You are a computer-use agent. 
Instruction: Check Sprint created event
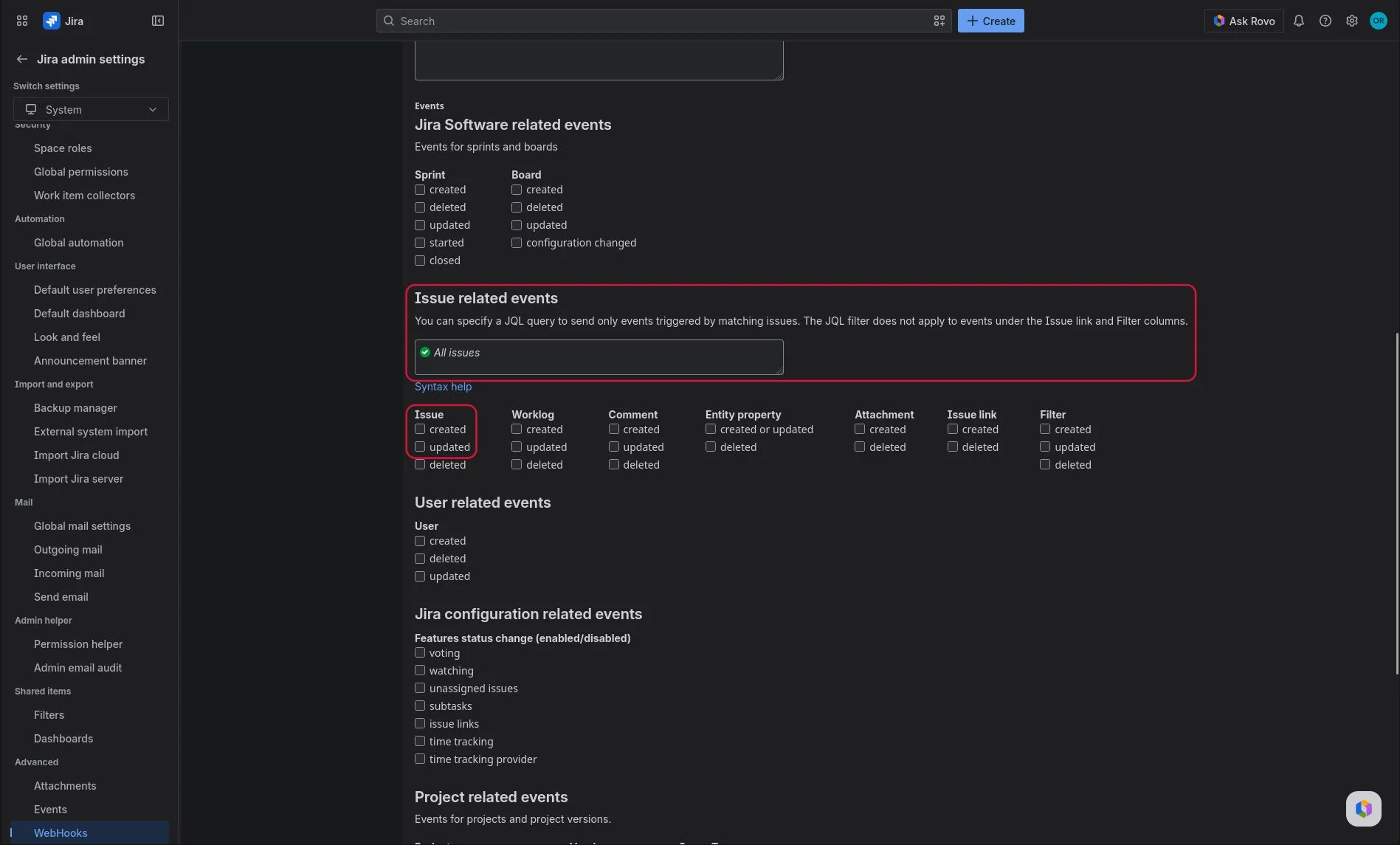420,190
